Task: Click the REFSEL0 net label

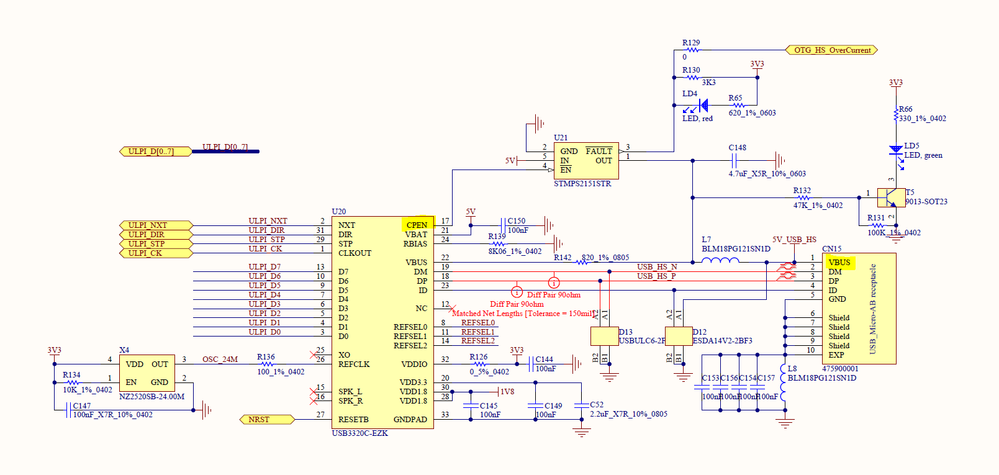Action: [x=478, y=322]
